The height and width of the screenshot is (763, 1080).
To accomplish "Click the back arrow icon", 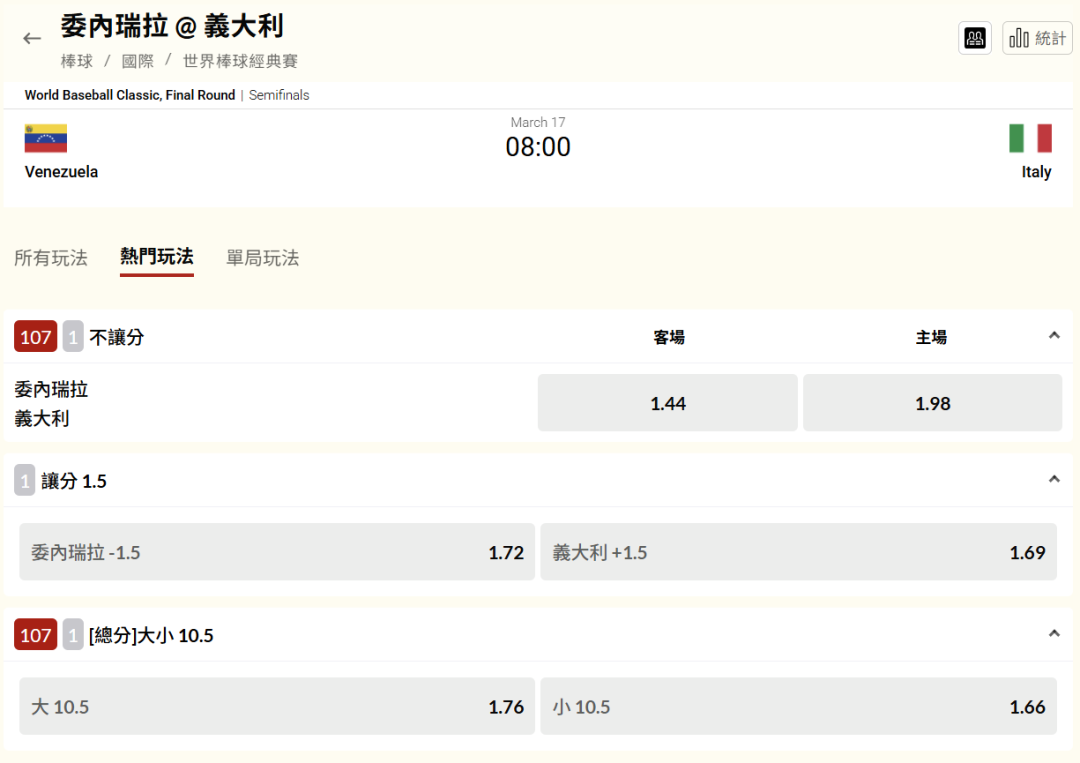I will [32, 39].
